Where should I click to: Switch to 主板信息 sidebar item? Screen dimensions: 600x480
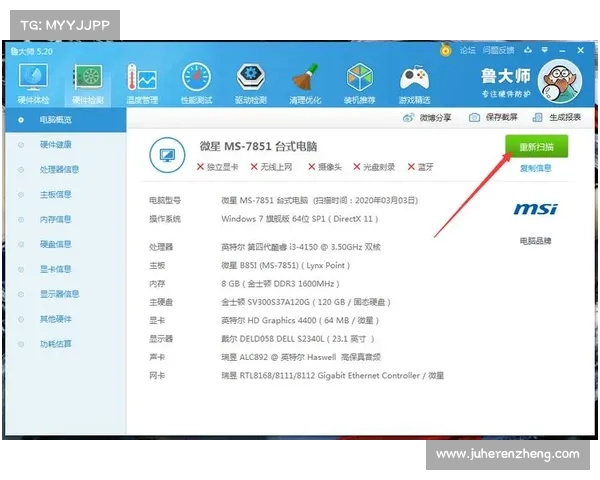(x=56, y=195)
